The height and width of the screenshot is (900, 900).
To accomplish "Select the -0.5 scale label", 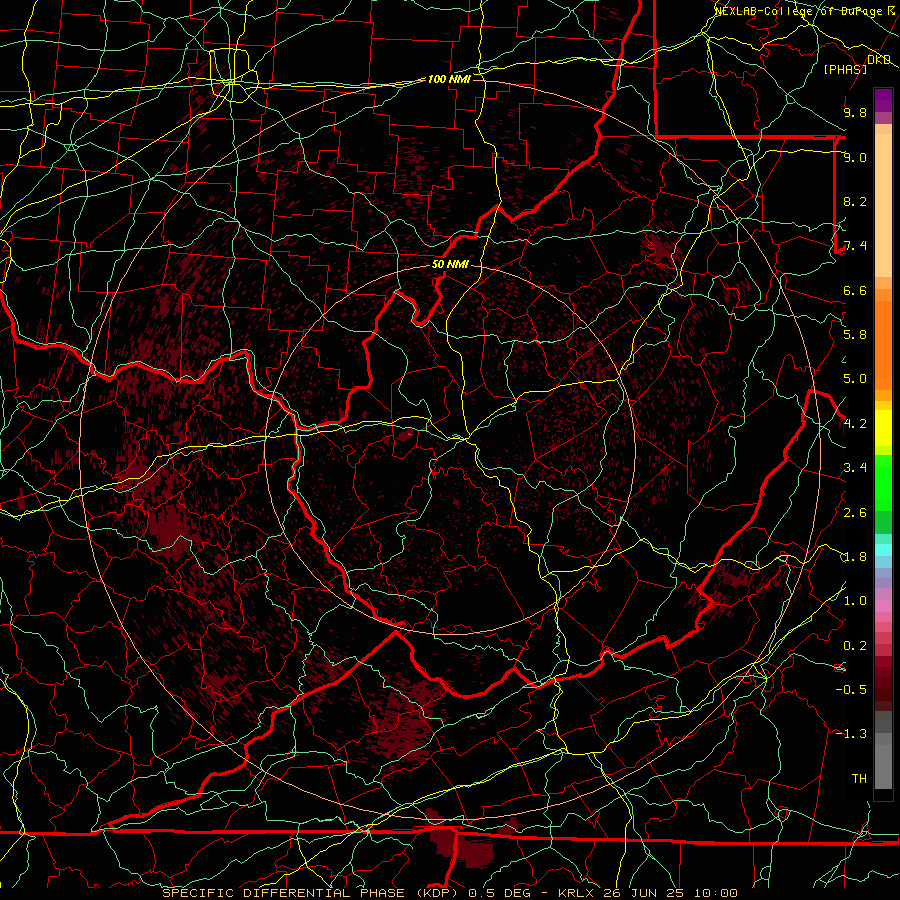I will [x=851, y=690].
